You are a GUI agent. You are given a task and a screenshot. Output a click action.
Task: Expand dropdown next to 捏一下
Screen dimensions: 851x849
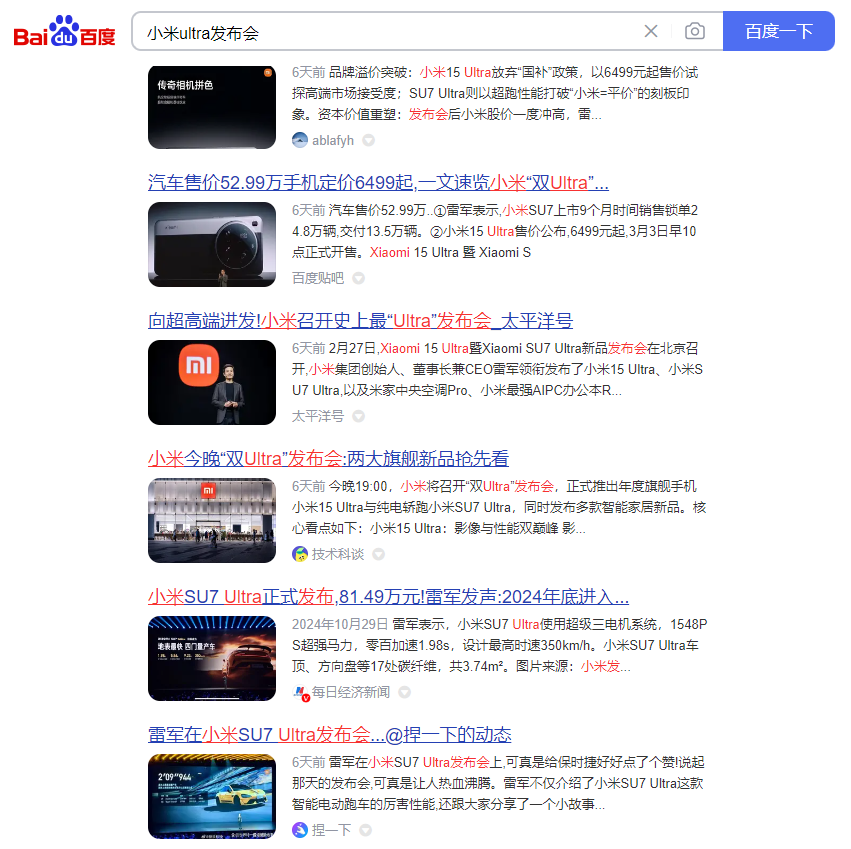click(x=366, y=830)
